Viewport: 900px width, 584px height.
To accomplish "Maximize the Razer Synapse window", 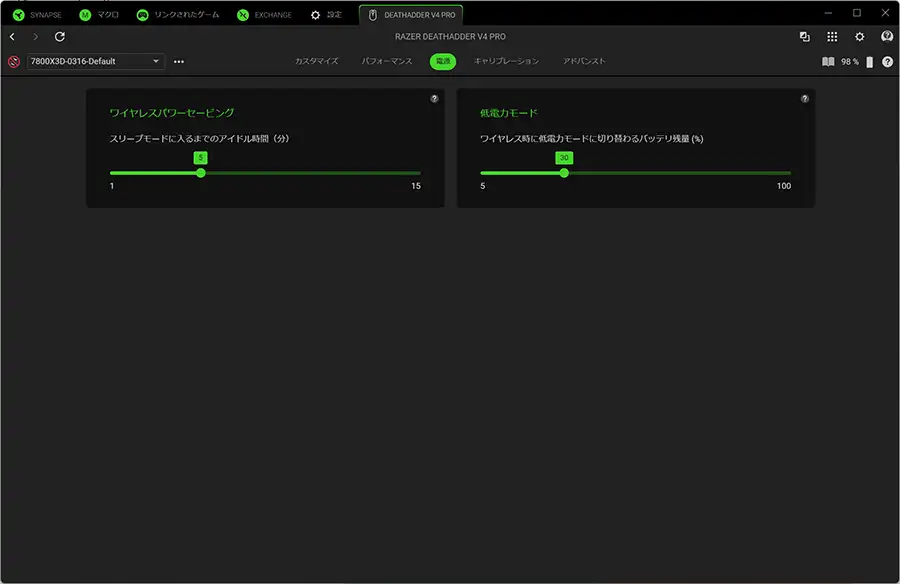I will point(857,13).
